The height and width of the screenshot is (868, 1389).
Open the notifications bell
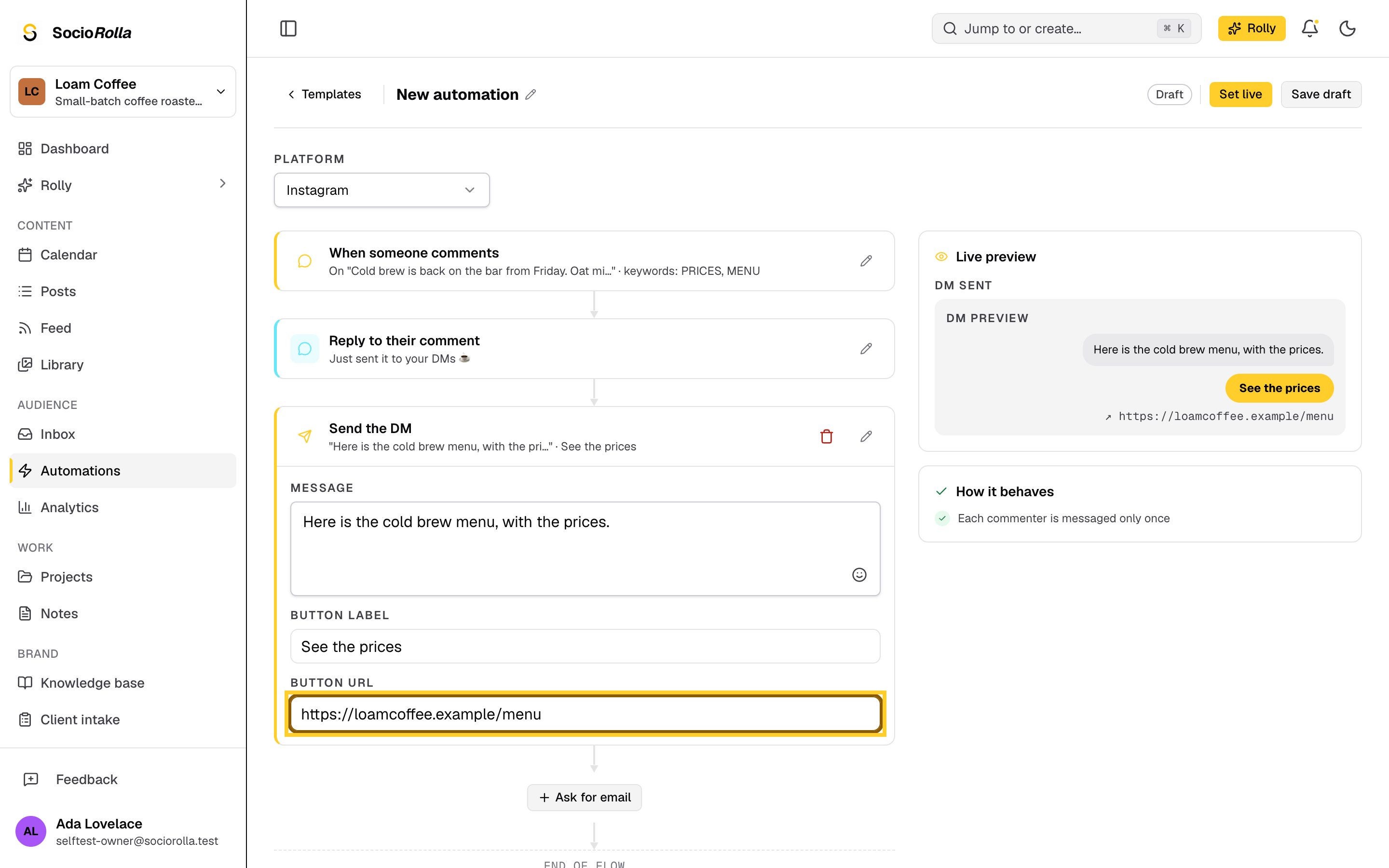tap(1309, 28)
